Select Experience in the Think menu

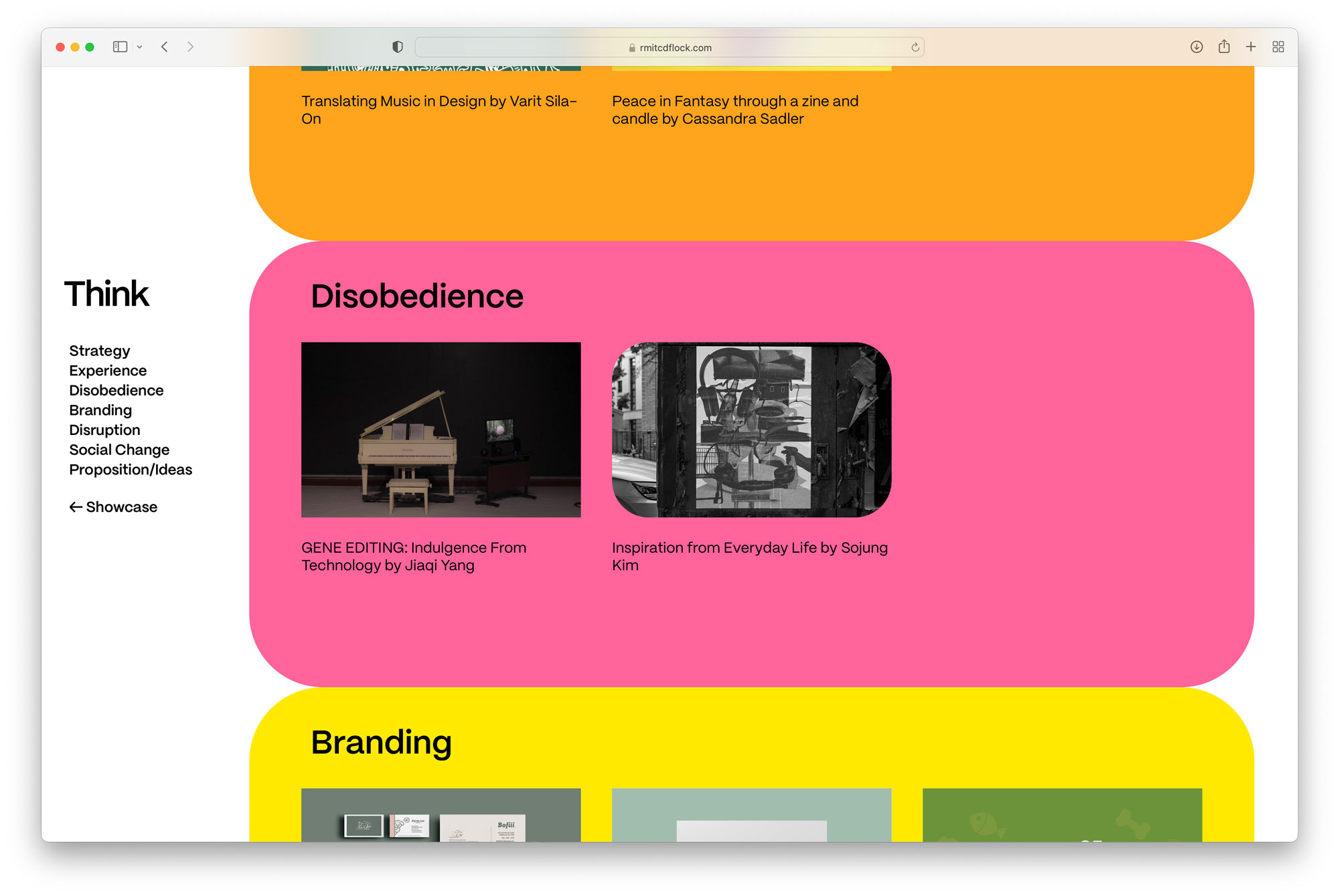pos(108,371)
